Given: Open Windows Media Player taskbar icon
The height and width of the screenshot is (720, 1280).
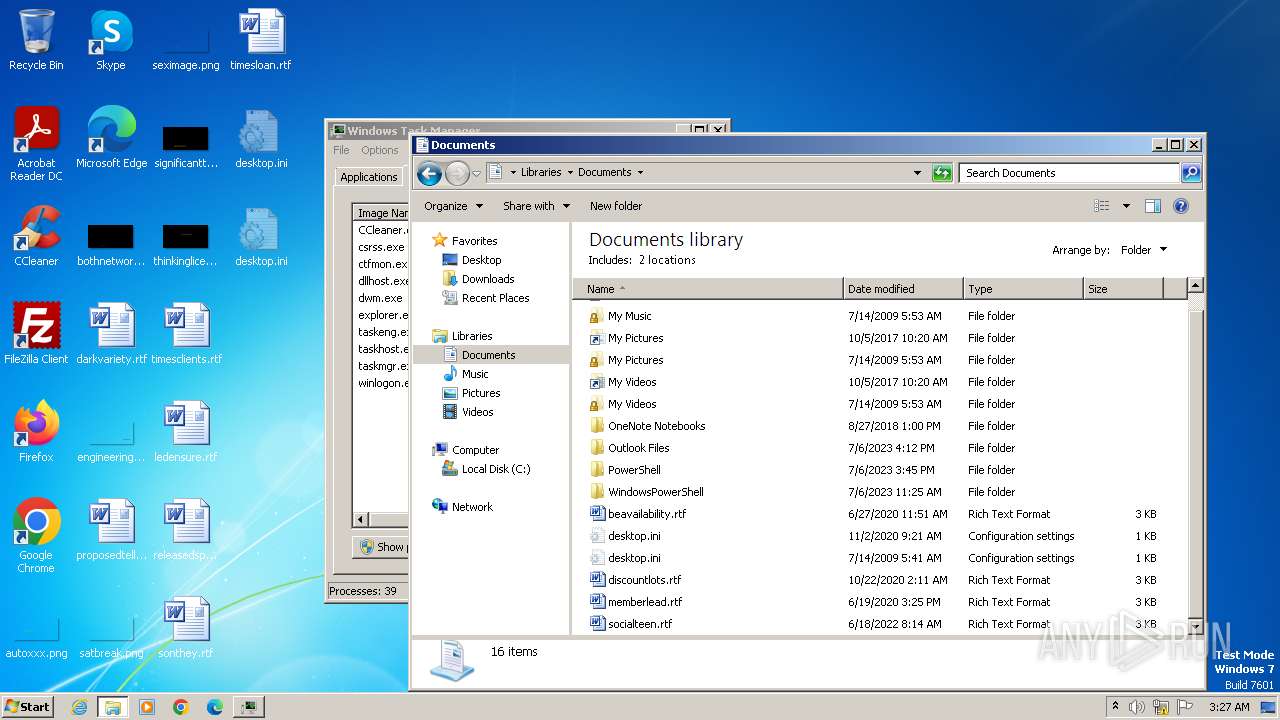Looking at the screenshot, I should [147, 707].
